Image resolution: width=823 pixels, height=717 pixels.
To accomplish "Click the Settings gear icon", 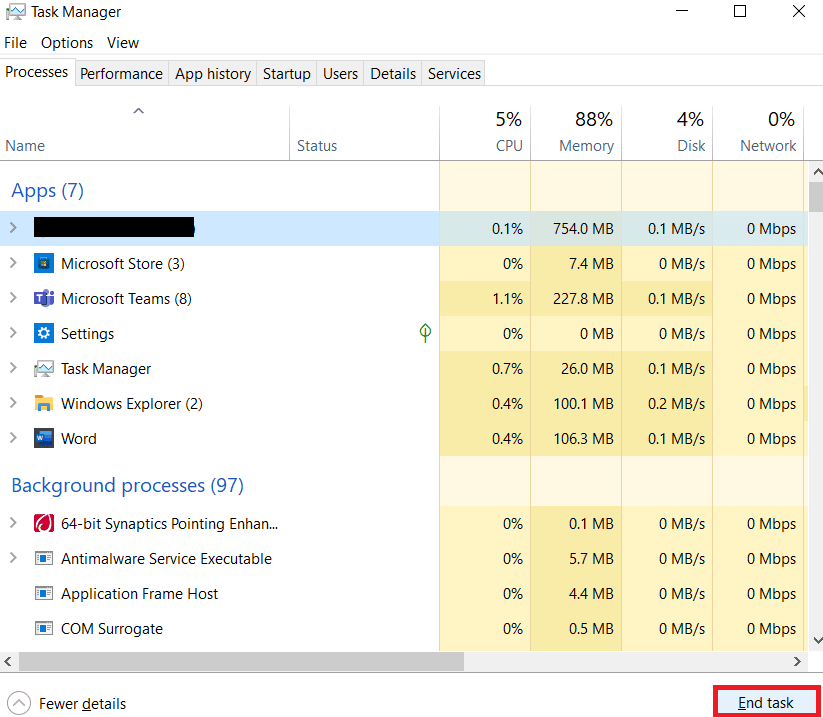I will pos(44,333).
